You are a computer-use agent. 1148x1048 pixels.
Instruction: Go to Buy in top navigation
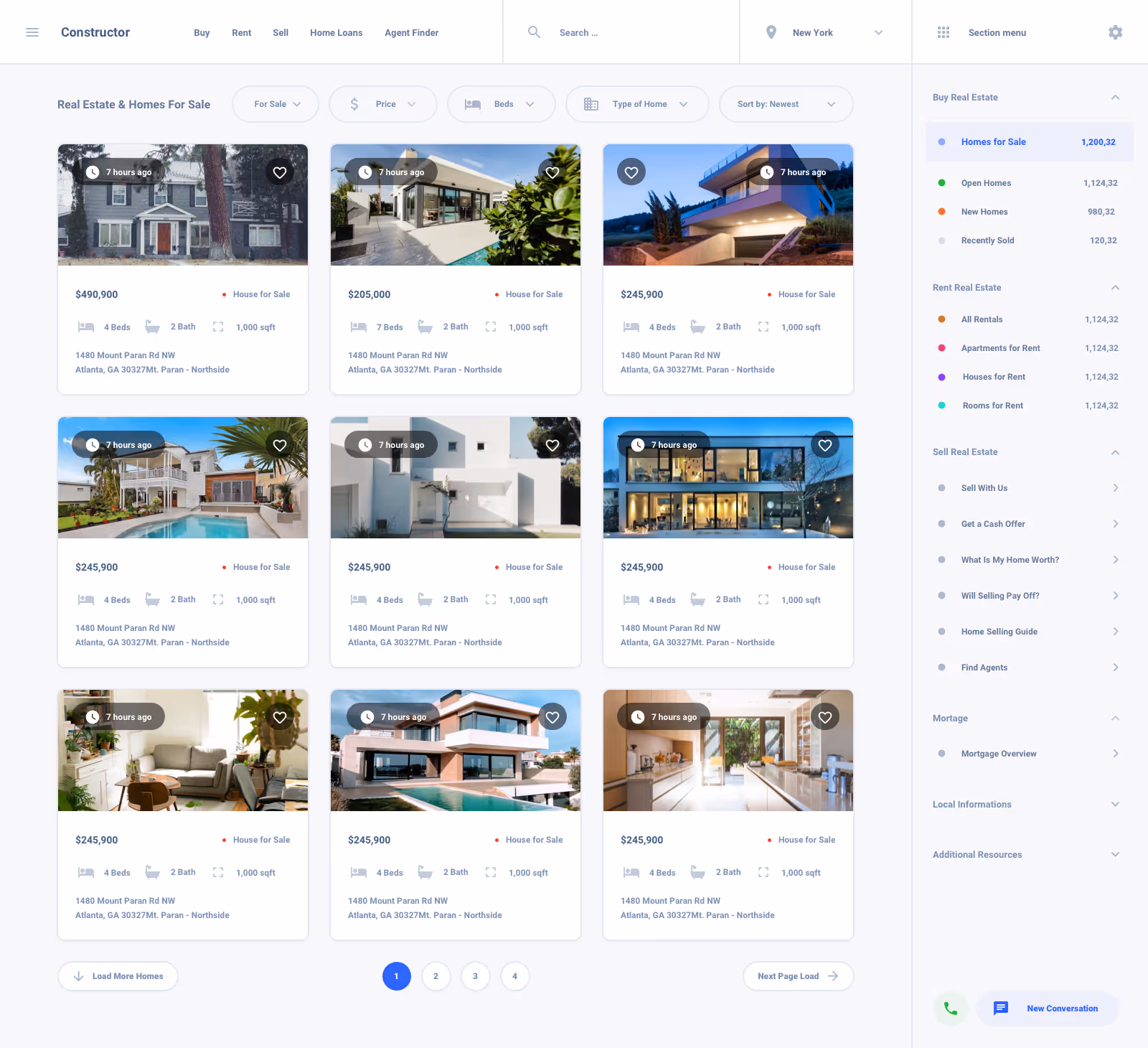tap(202, 33)
